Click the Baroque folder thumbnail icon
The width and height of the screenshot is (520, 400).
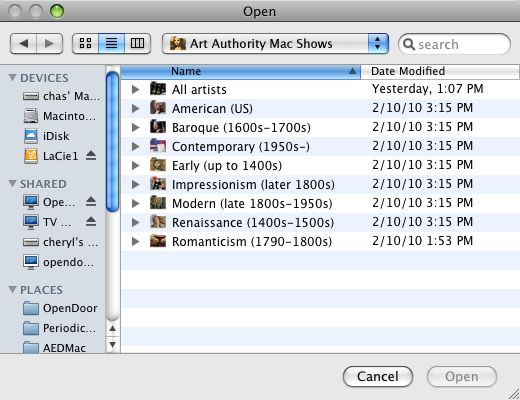pos(158,127)
